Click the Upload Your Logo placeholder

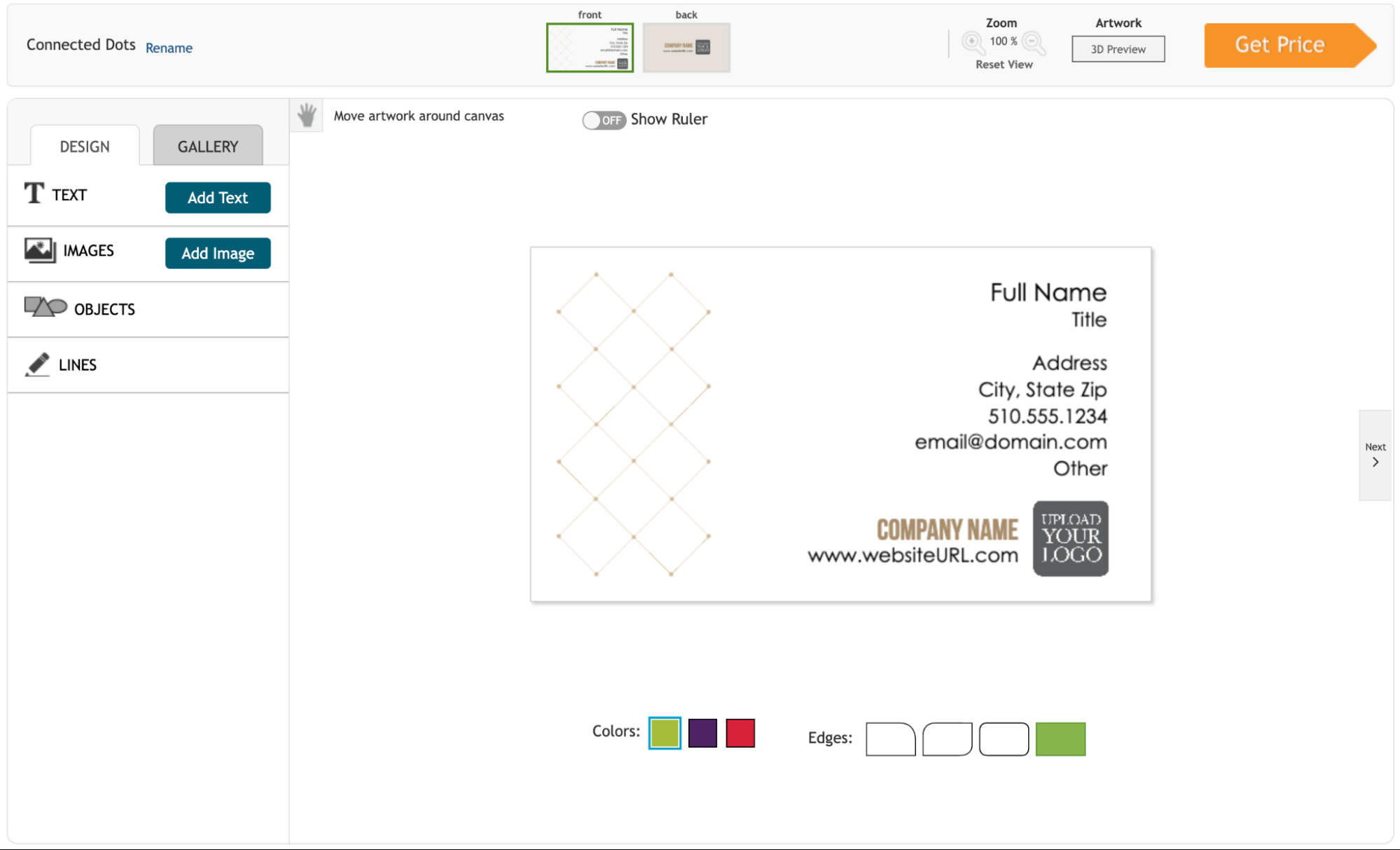click(x=1070, y=538)
